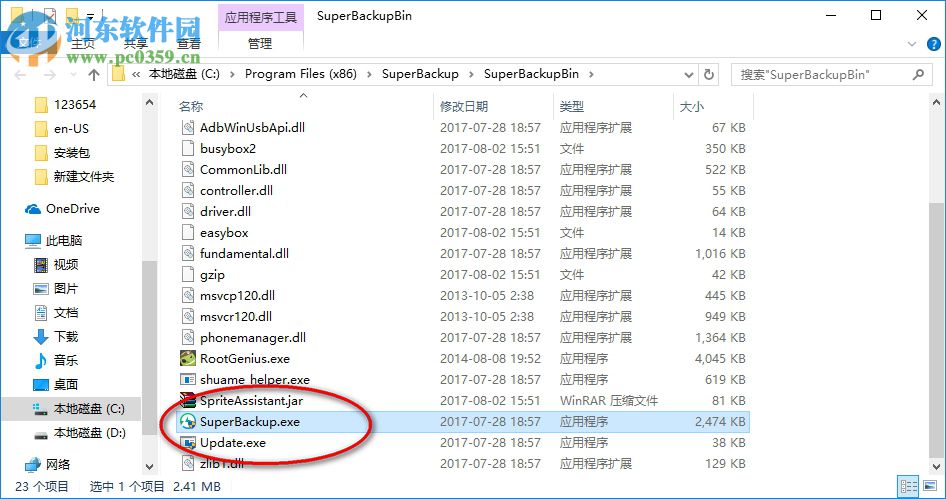Select the gzip file name
The width and height of the screenshot is (946, 499).
click(x=212, y=275)
